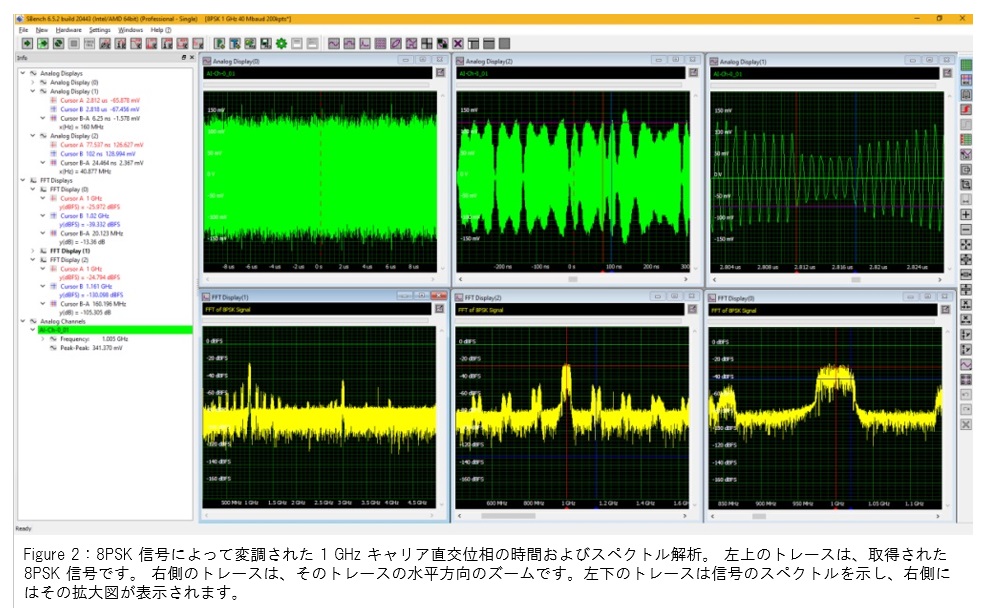Click the settings icon in FFT Display(1) header
This screenshot has height=615, width=991.
(440, 311)
